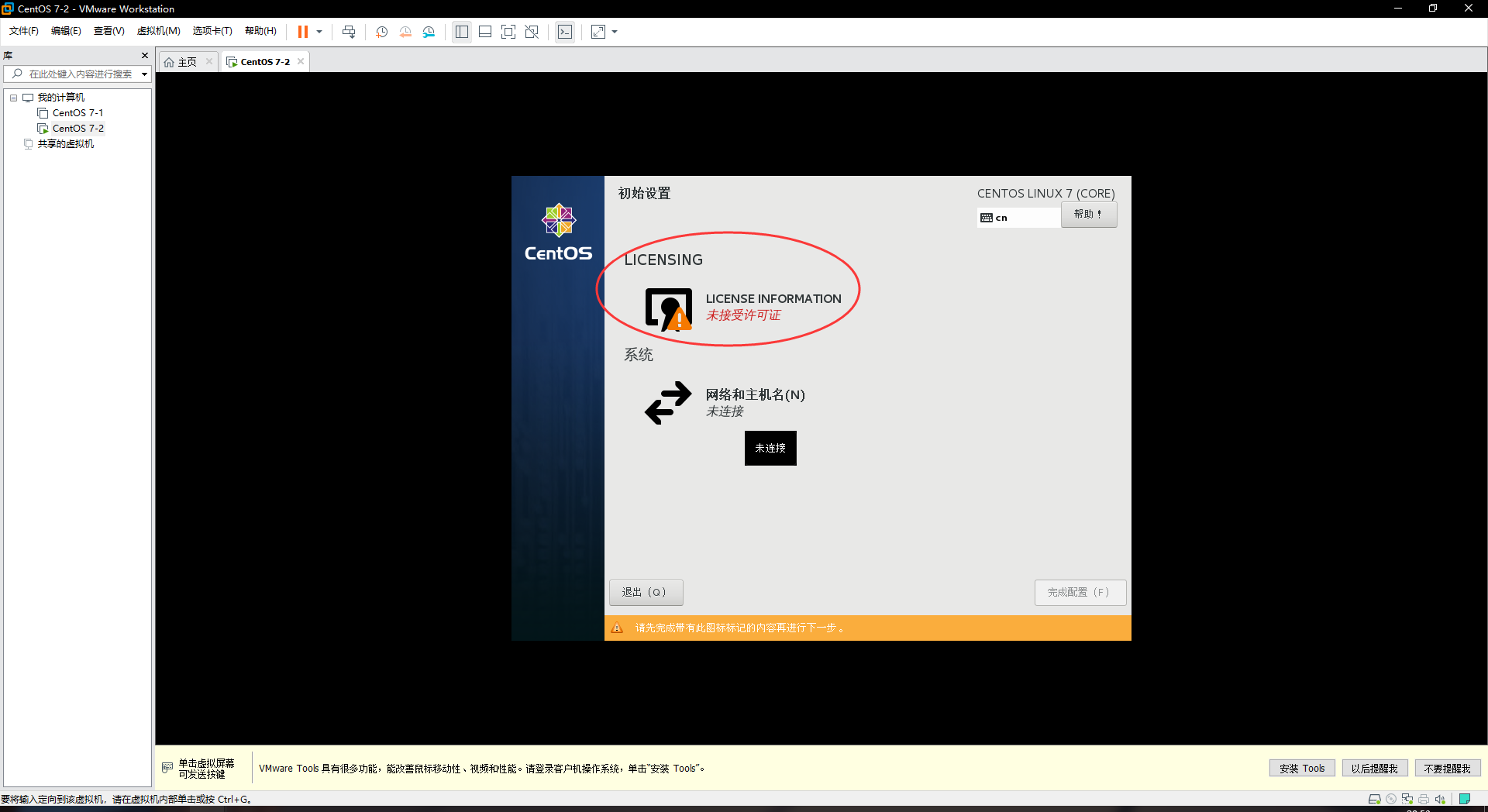Select 共享的虚拟机 in the library tree

[66, 144]
